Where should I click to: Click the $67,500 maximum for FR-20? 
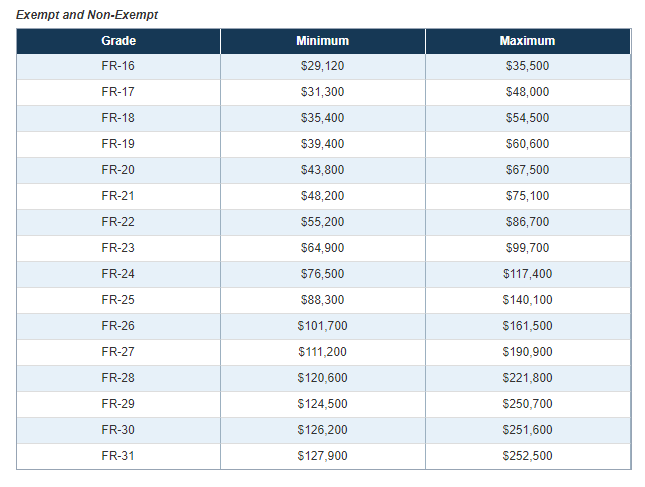pyautogui.click(x=527, y=170)
